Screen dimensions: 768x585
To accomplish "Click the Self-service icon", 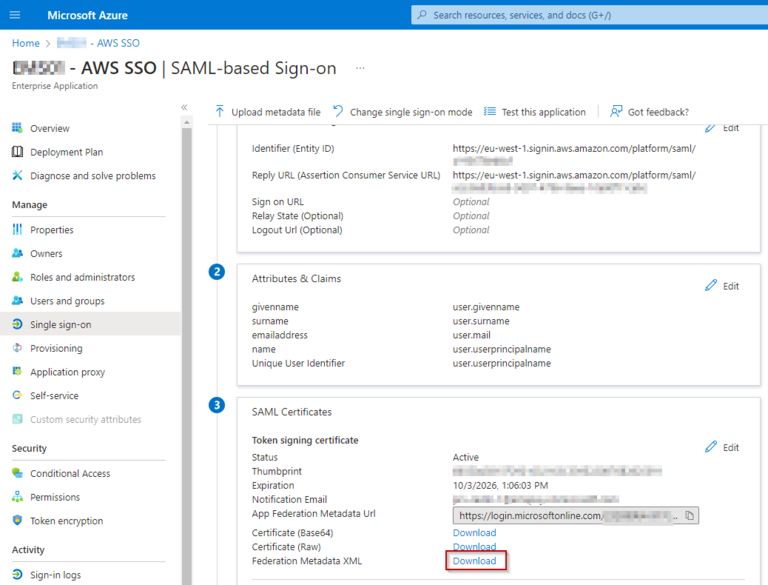I will 17,395.
